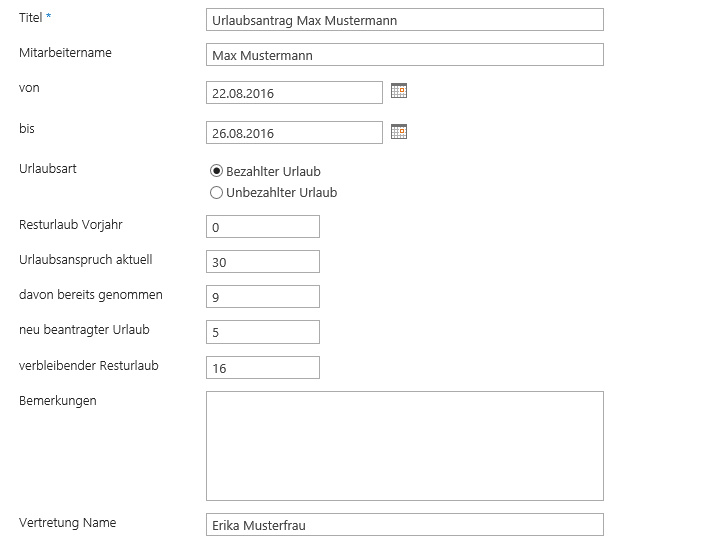Click the 'davon bereits genommen' field

[x=262, y=297]
